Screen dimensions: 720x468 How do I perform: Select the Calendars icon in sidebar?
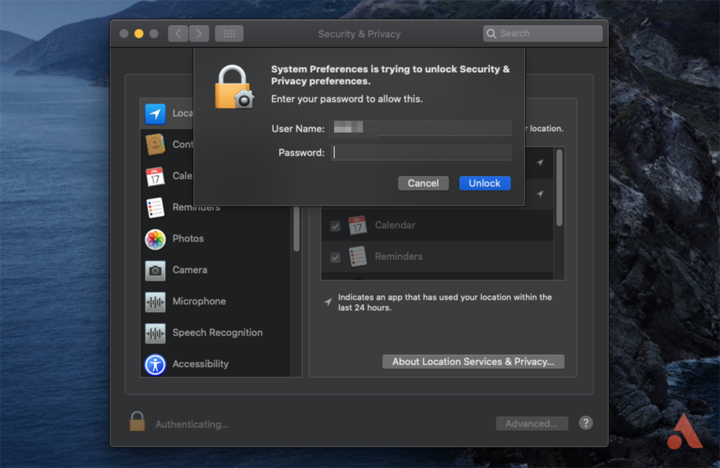[155, 176]
